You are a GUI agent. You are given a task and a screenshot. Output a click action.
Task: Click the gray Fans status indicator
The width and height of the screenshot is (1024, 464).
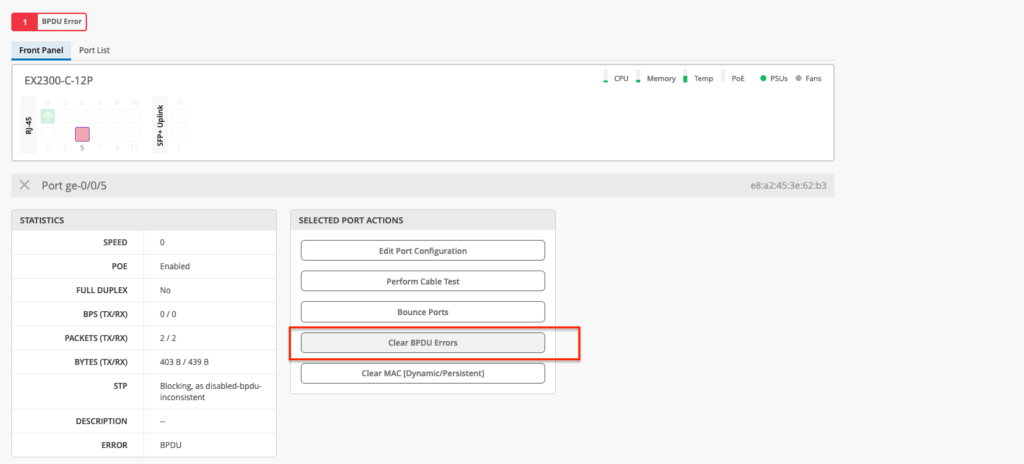coord(799,78)
